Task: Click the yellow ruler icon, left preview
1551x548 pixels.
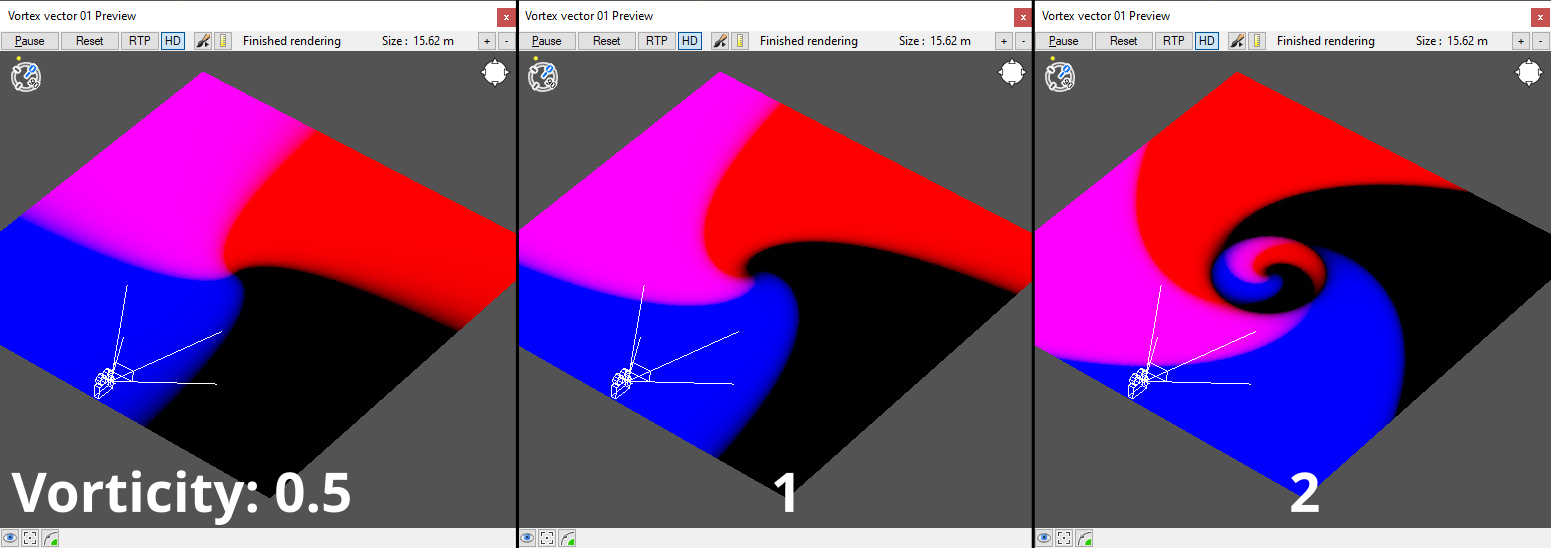Action: (x=223, y=41)
